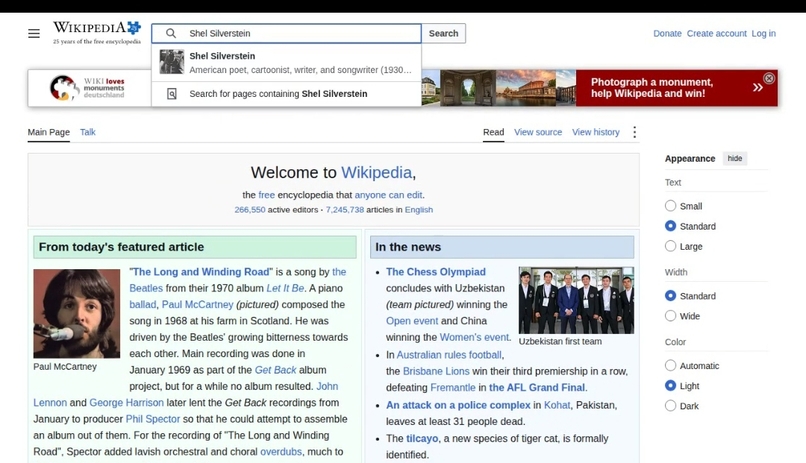806x463 pixels.
Task: Click the 'anyone can edit' link
Action: tap(388, 195)
